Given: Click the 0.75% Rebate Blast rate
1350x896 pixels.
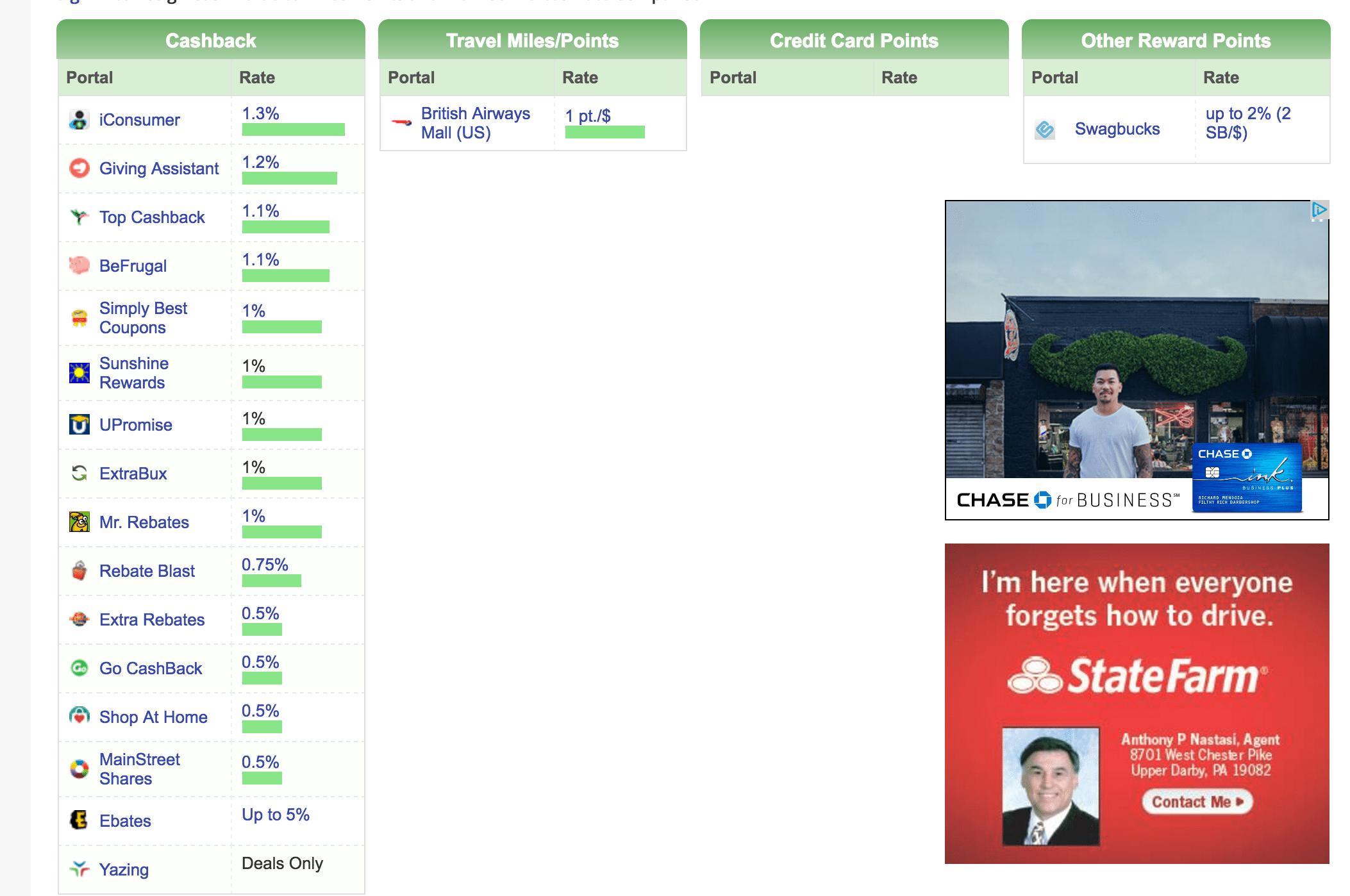Looking at the screenshot, I should tap(265, 565).
